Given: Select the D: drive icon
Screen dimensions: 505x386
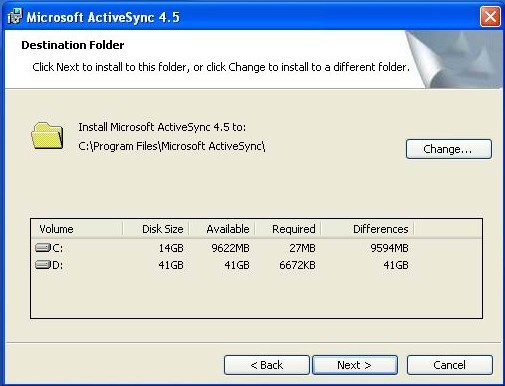Looking at the screenshot, I should [43, 265].
